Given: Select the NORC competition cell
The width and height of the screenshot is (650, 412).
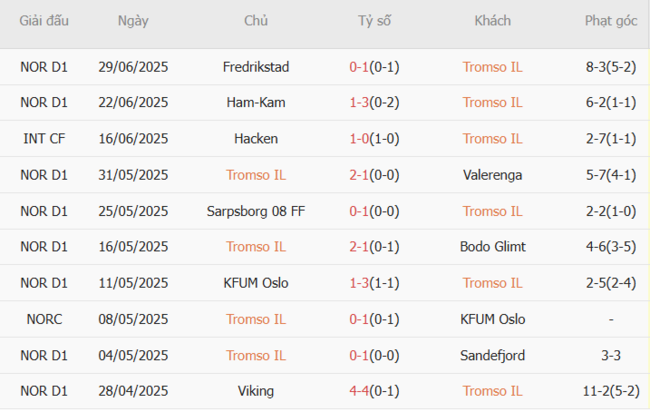Looking at the screenshot, I should tap(44, 319).
